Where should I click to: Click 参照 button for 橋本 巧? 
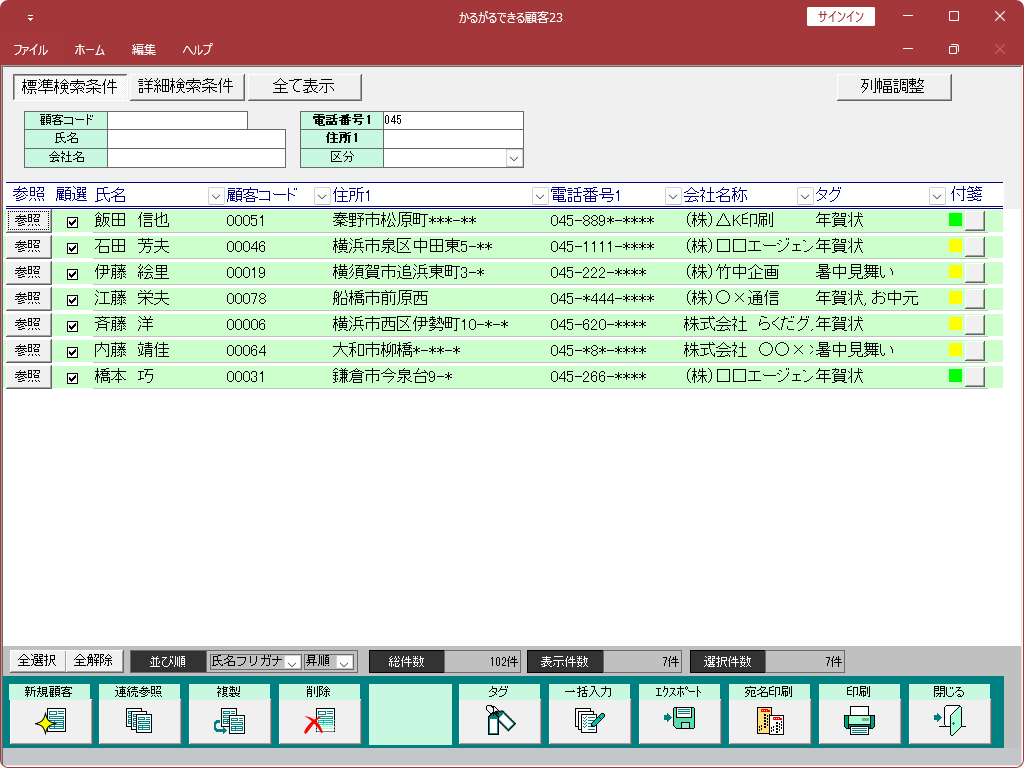point(29,376)
